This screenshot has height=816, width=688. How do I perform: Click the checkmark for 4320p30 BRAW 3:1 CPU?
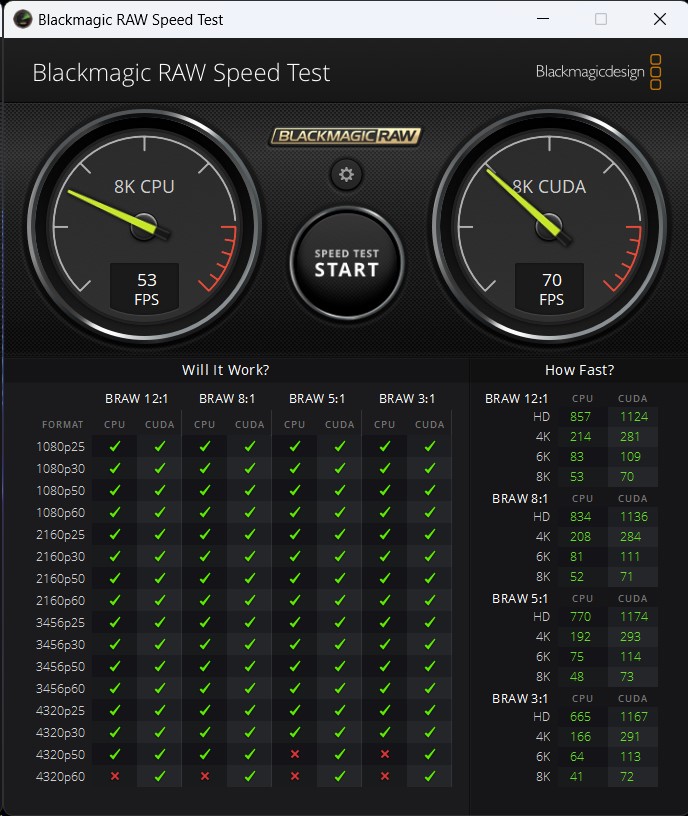click(x=385, y=732)
